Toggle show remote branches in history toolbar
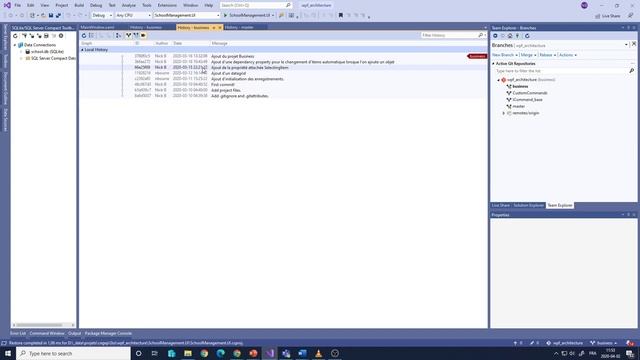Image resolution: width=640 pixels, height=360 pixels. [136, 36]
